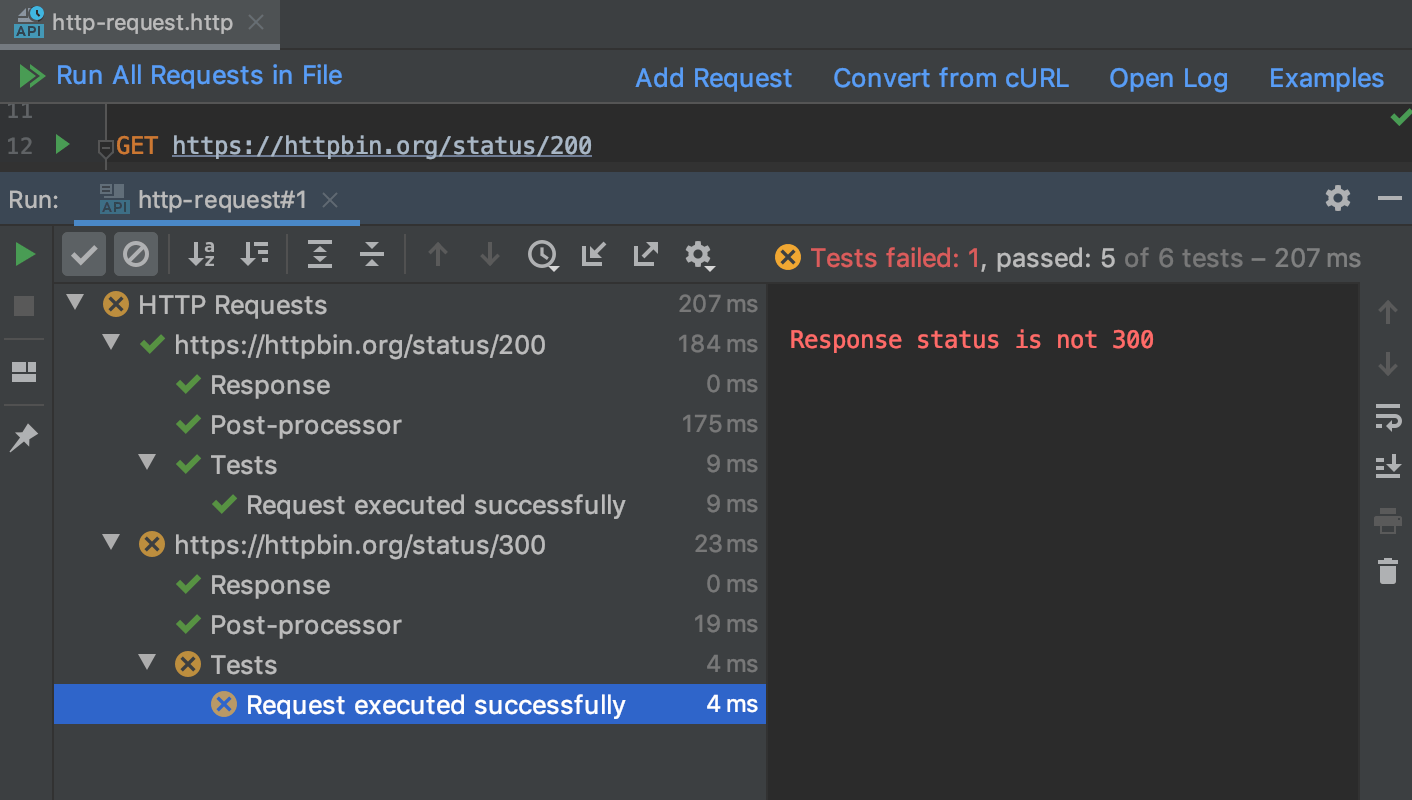The width and height of the screenshot is (1412, 800).
Task: Pin the http-request#1 run tab
Action: click(23, 437)
